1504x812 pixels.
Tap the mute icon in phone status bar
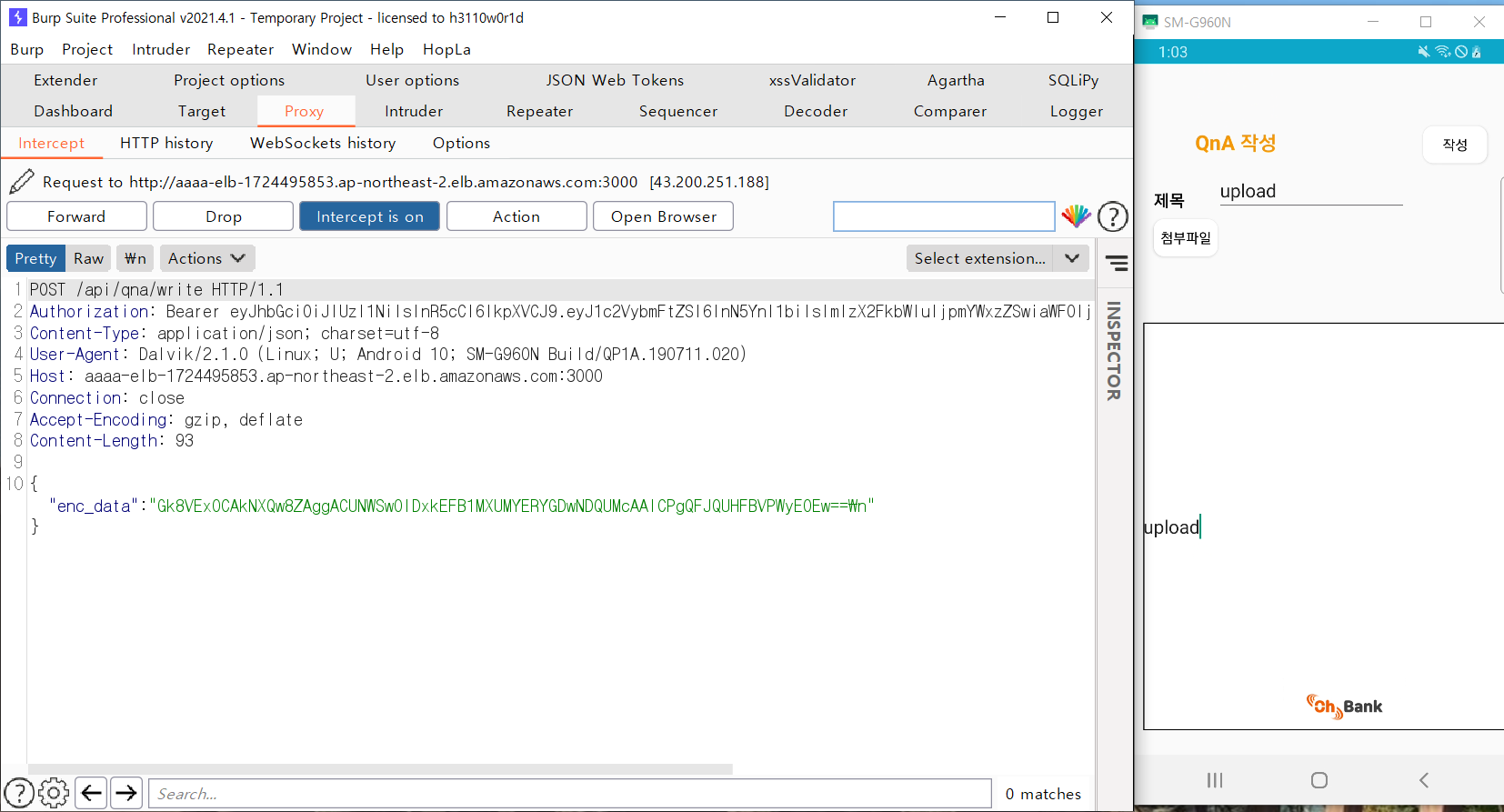click(1424, 52)
